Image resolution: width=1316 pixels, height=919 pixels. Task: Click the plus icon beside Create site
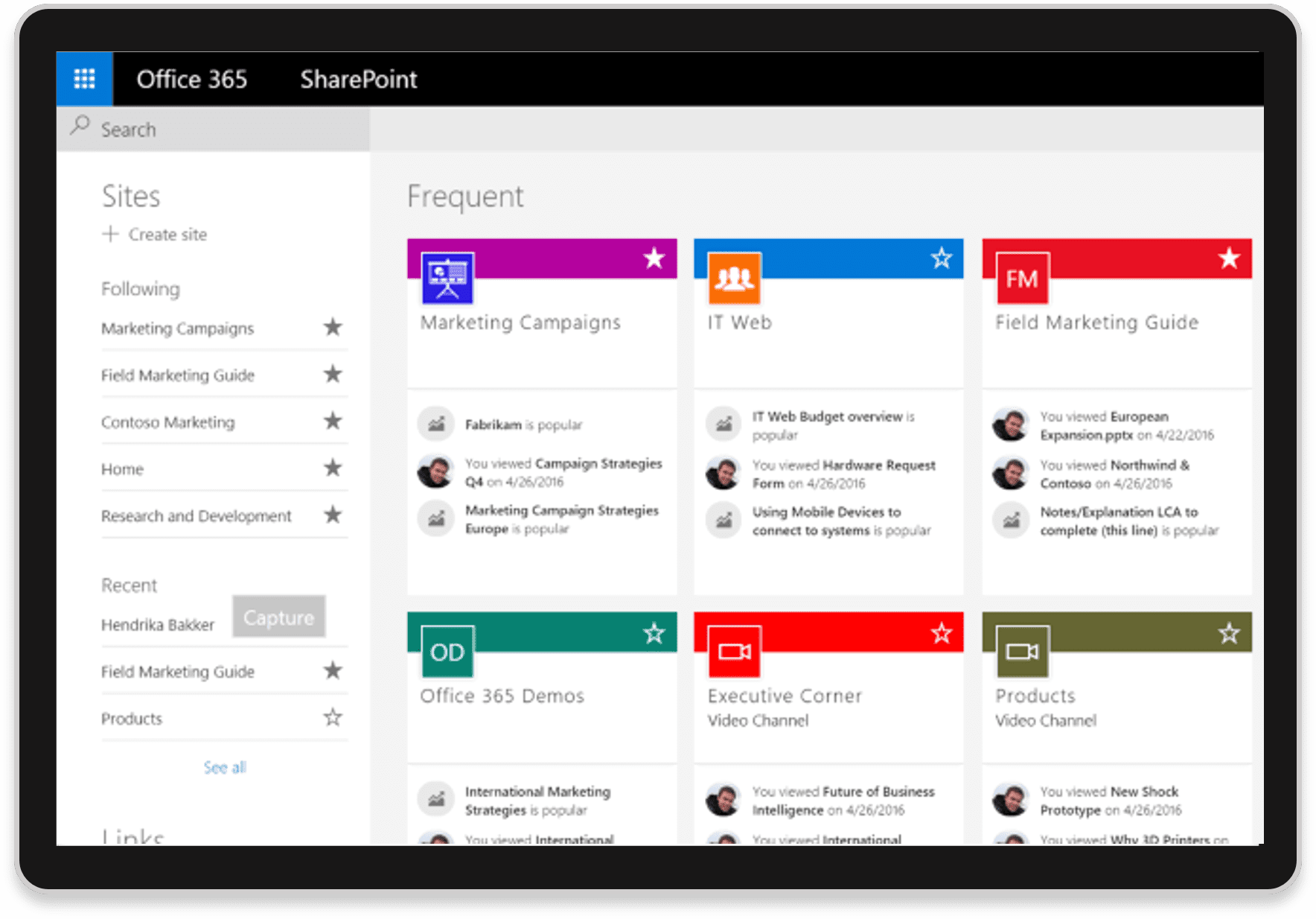[110, 234]
